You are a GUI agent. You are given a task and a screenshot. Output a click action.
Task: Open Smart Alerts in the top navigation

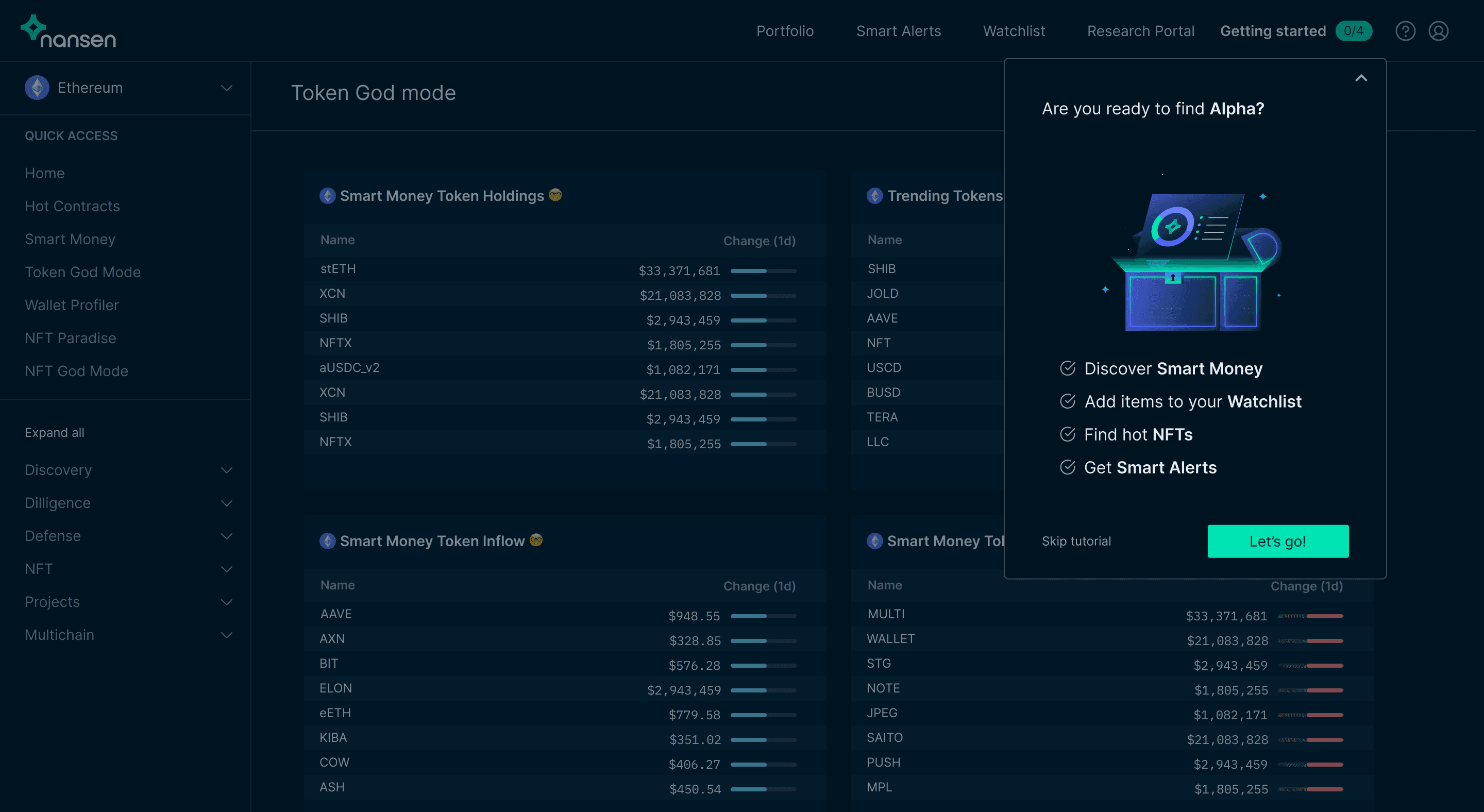[x=898, y=31]
